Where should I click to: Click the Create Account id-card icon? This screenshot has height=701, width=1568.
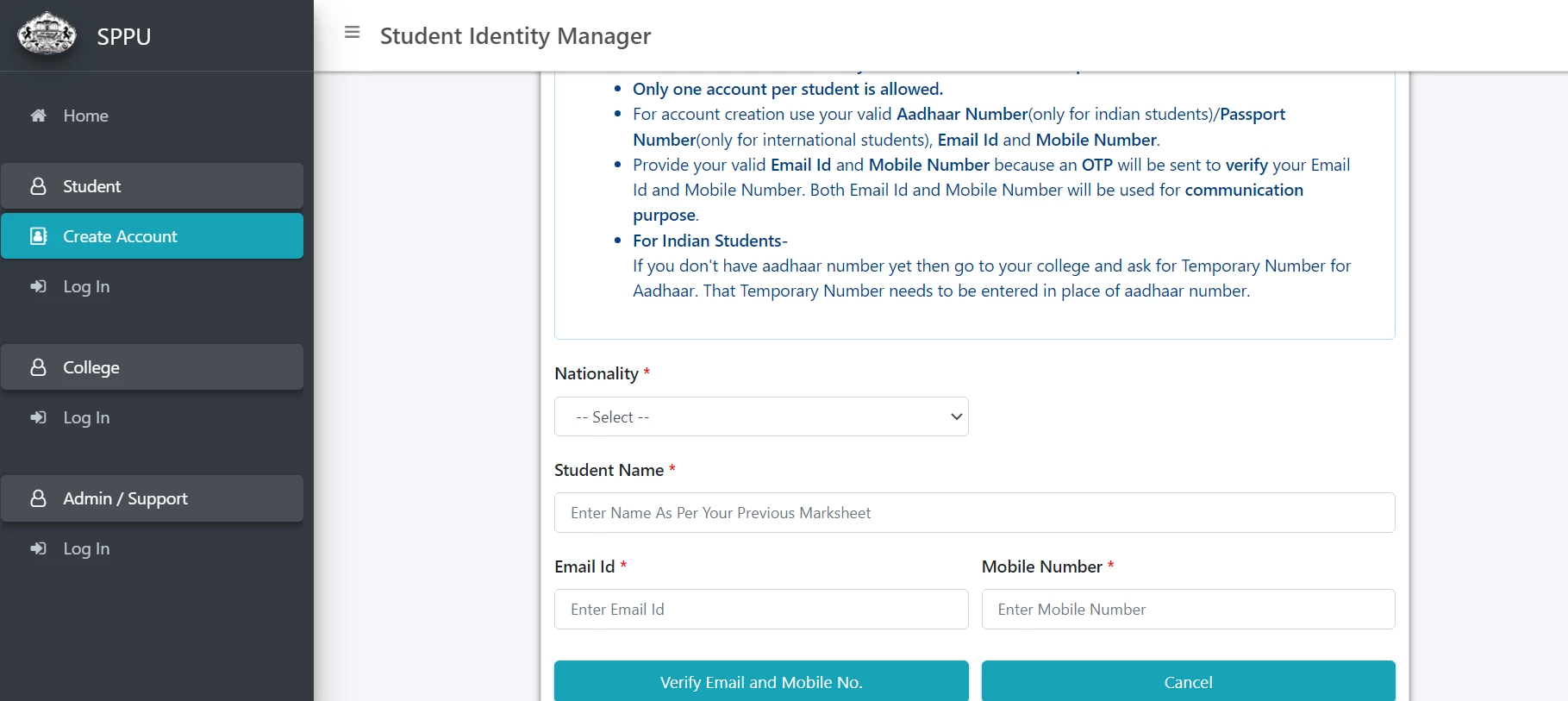click(37, 235)
